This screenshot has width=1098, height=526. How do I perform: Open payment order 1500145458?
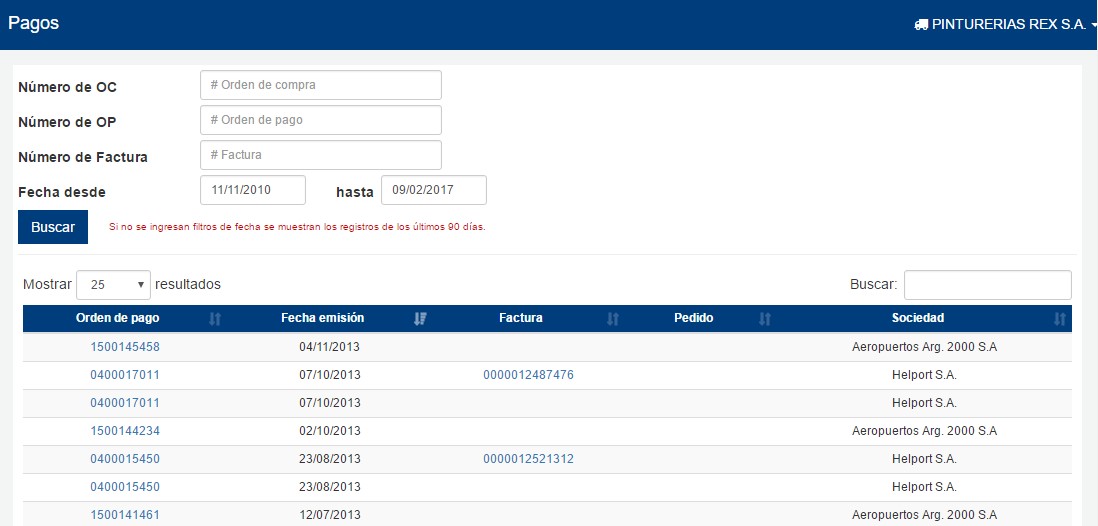[x=125, y=347]
